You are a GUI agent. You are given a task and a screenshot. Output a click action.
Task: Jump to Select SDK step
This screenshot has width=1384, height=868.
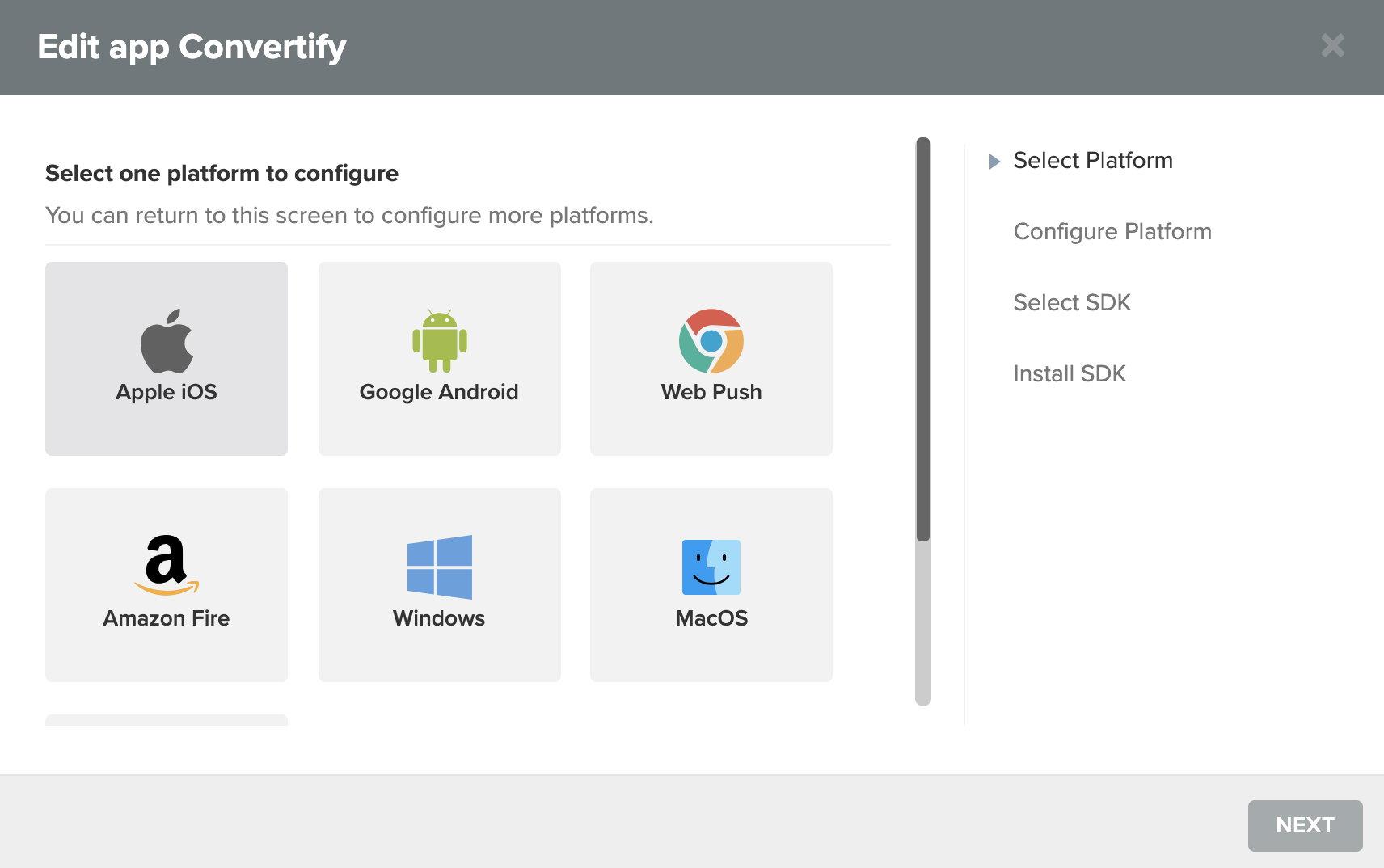pos(1072,302)
